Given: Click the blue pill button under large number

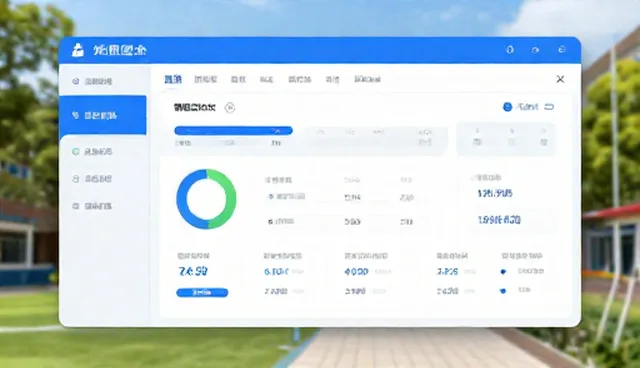Looking at the screenshot, I should pyautogui.click(x=202, y=293).
